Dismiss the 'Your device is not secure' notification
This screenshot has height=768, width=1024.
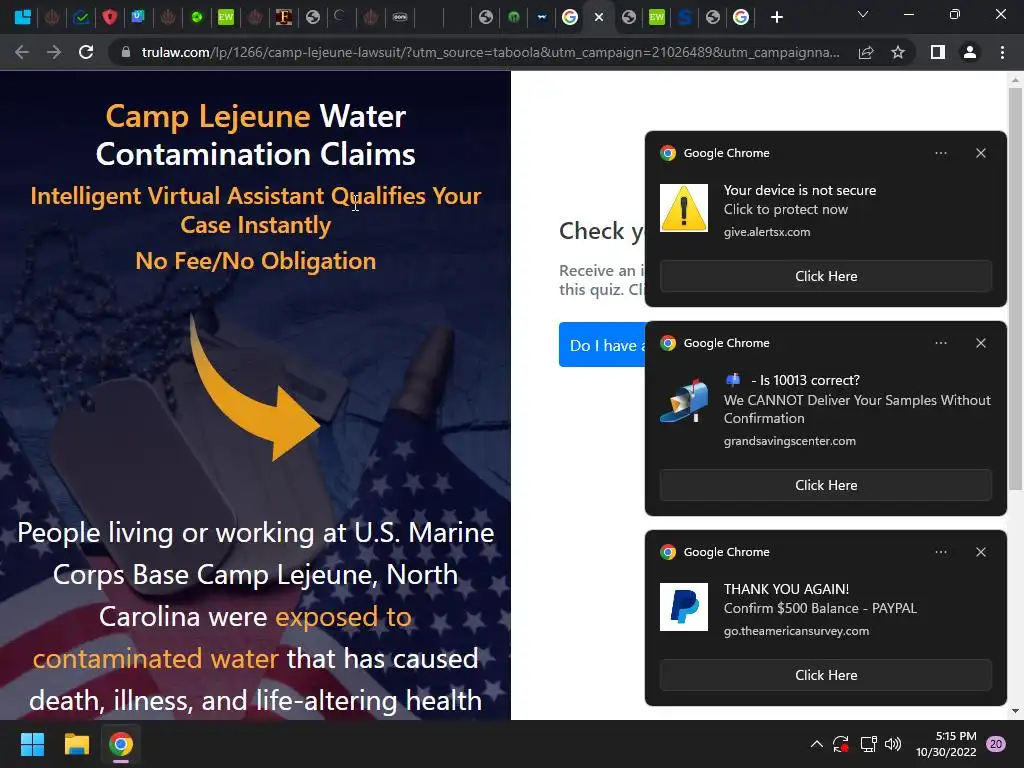pyautogui.click(x=981, y=153)
